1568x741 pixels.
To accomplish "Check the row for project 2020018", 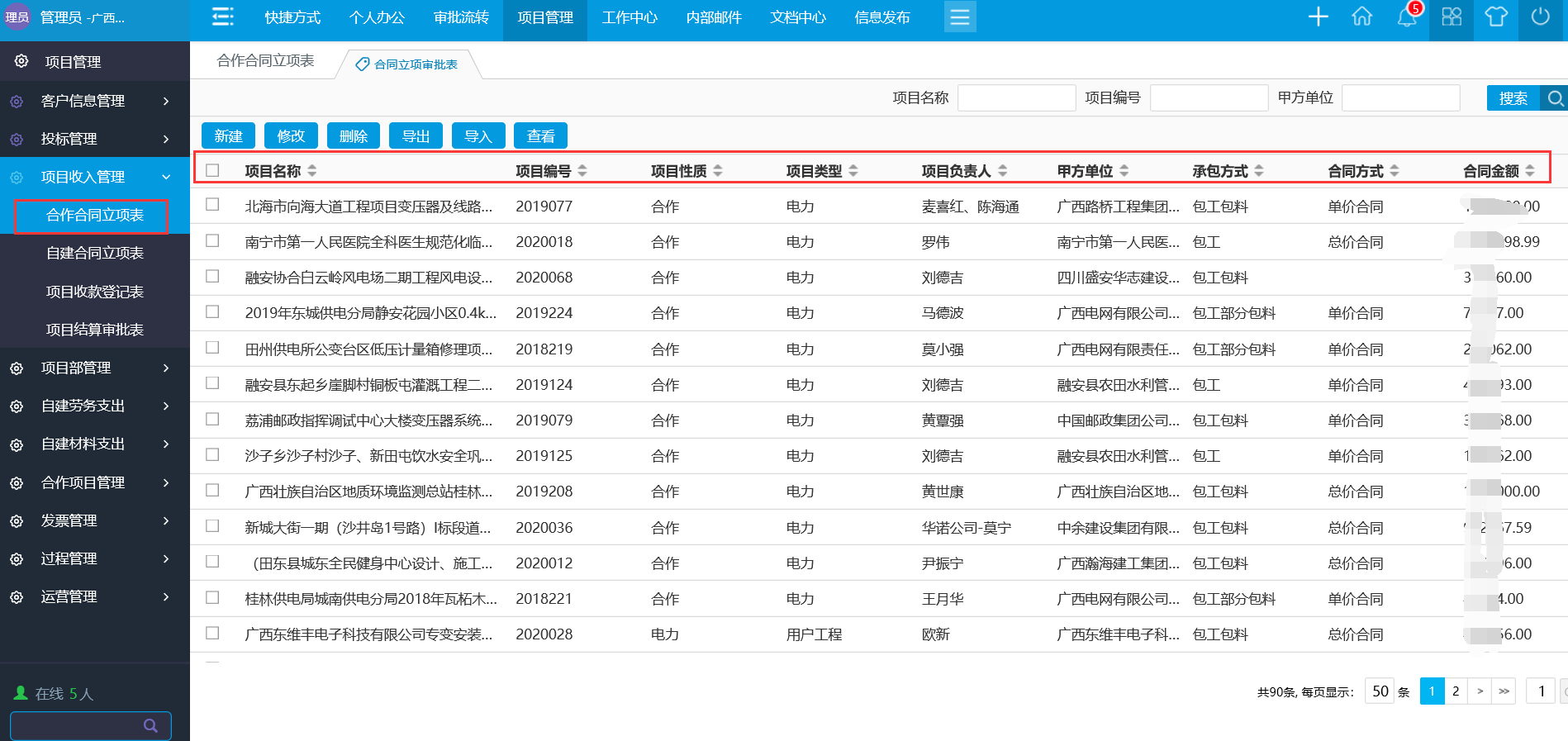I will point(212,240).
